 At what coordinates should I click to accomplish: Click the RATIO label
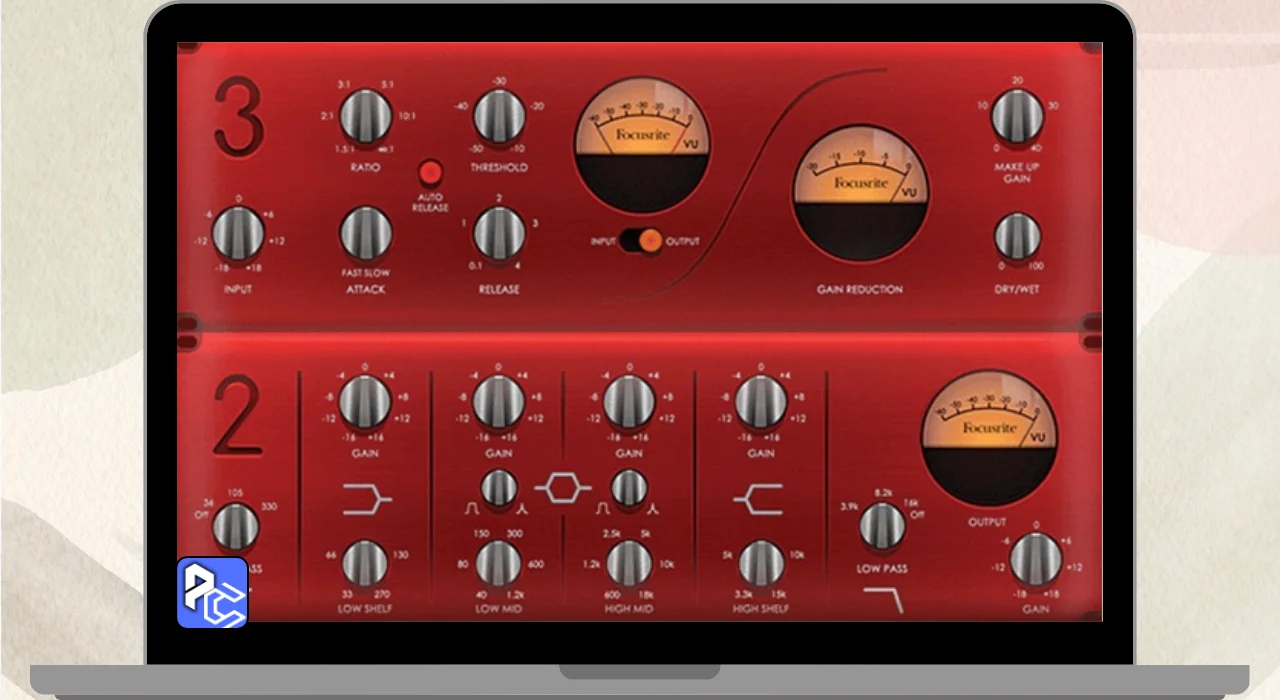[x=366, y=167]
